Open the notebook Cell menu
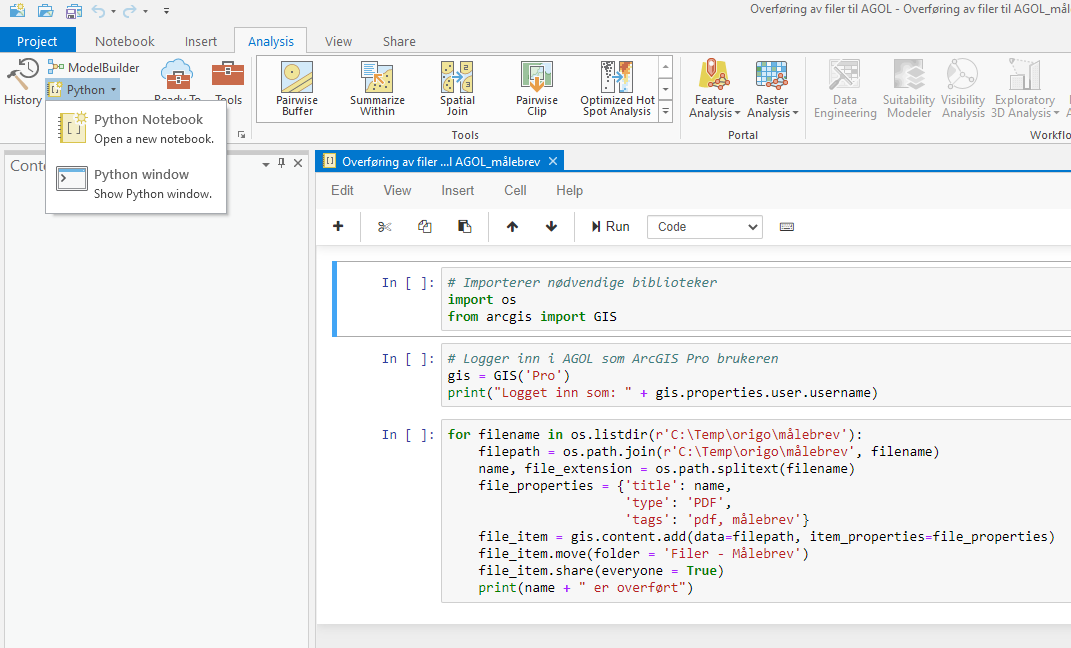Viewport: 1071px width, 648px height. (x=515, y=191)
